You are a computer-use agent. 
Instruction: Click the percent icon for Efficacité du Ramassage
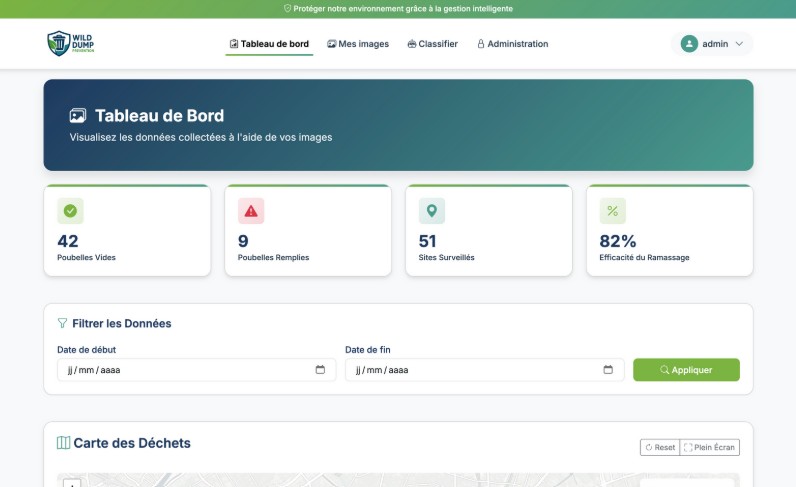tap(612, 211)
